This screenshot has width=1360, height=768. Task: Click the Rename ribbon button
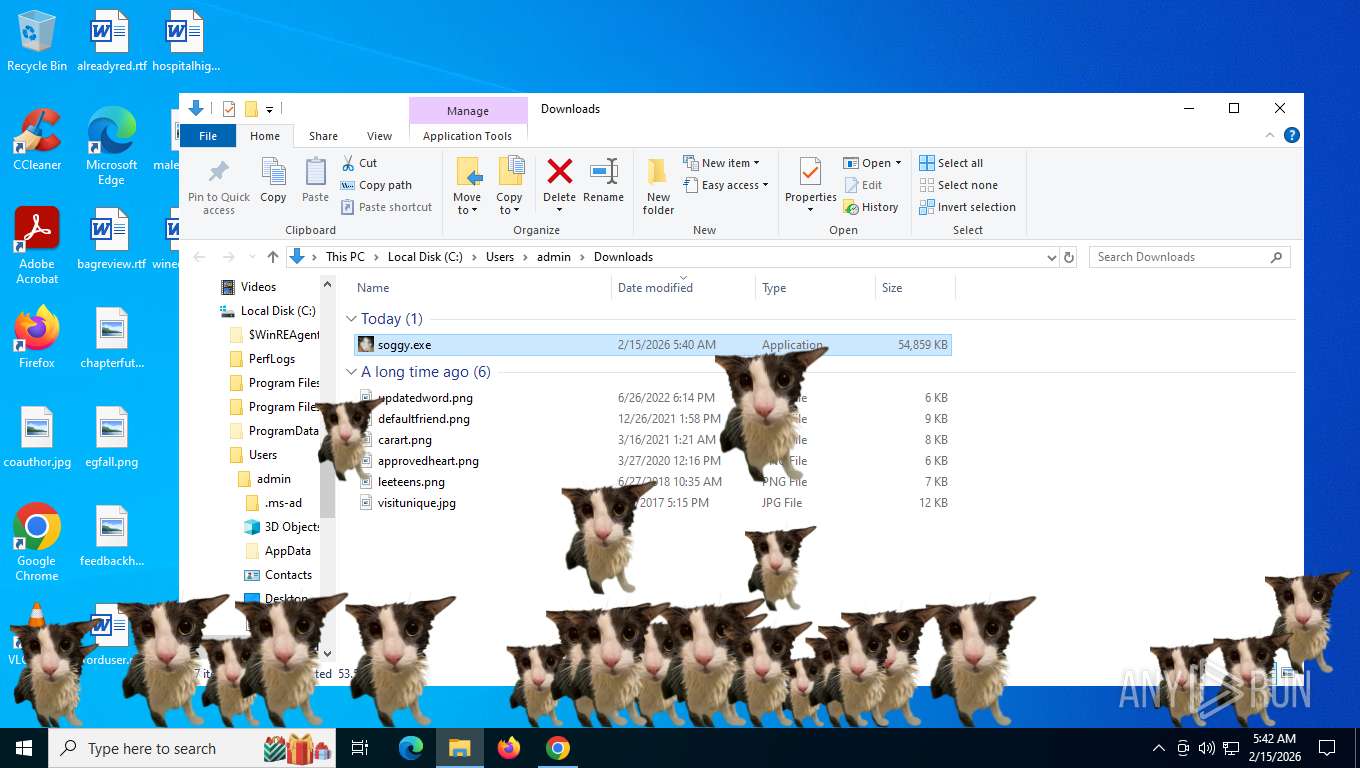[x=603, y=180]
